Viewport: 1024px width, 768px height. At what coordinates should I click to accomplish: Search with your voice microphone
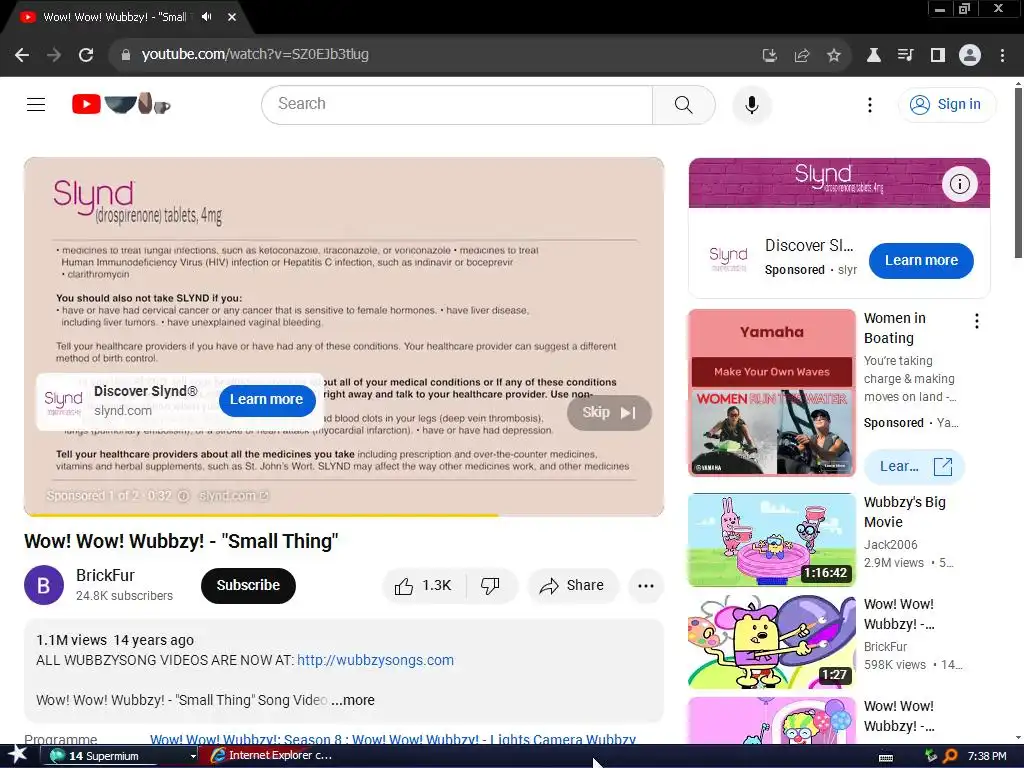[x=752, y=104]
